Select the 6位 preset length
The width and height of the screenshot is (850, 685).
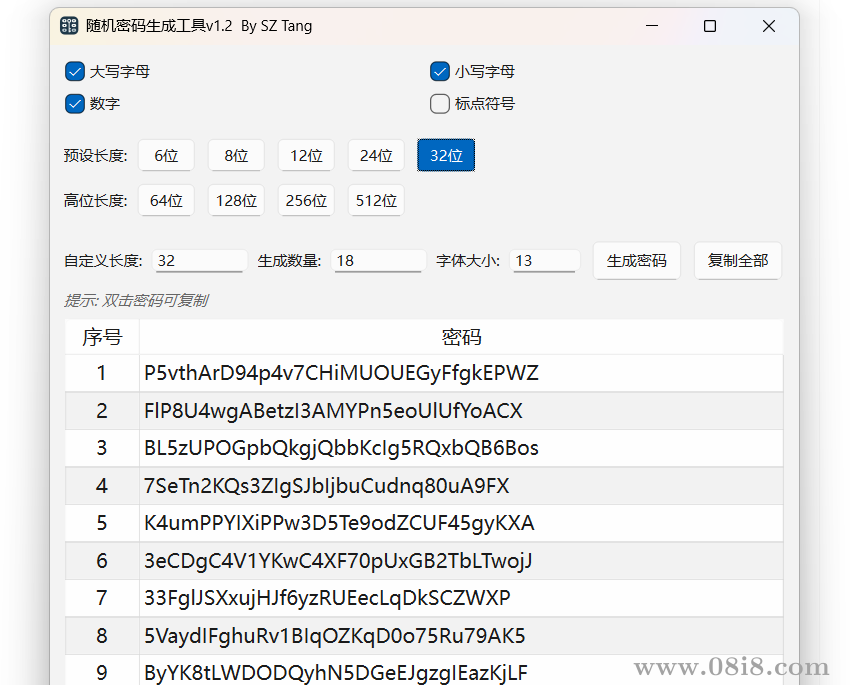coord(166,155)
